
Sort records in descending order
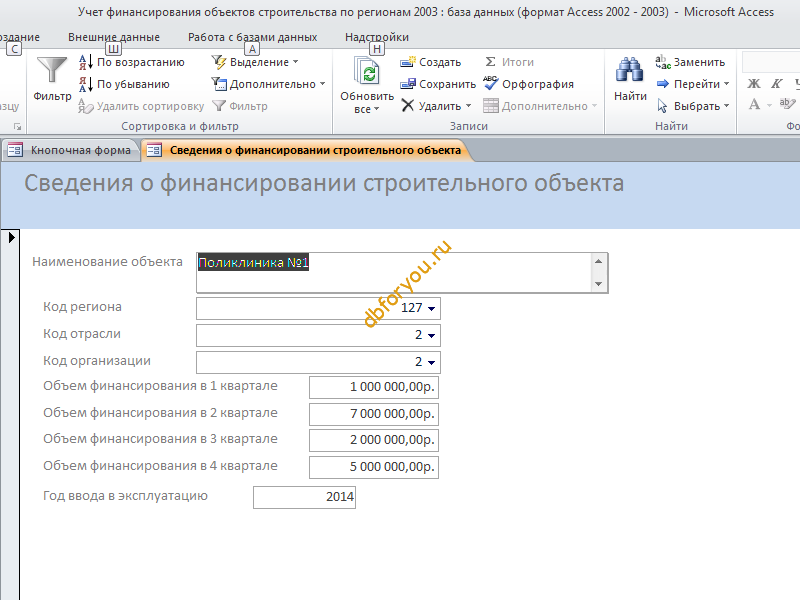click(124, 84)
